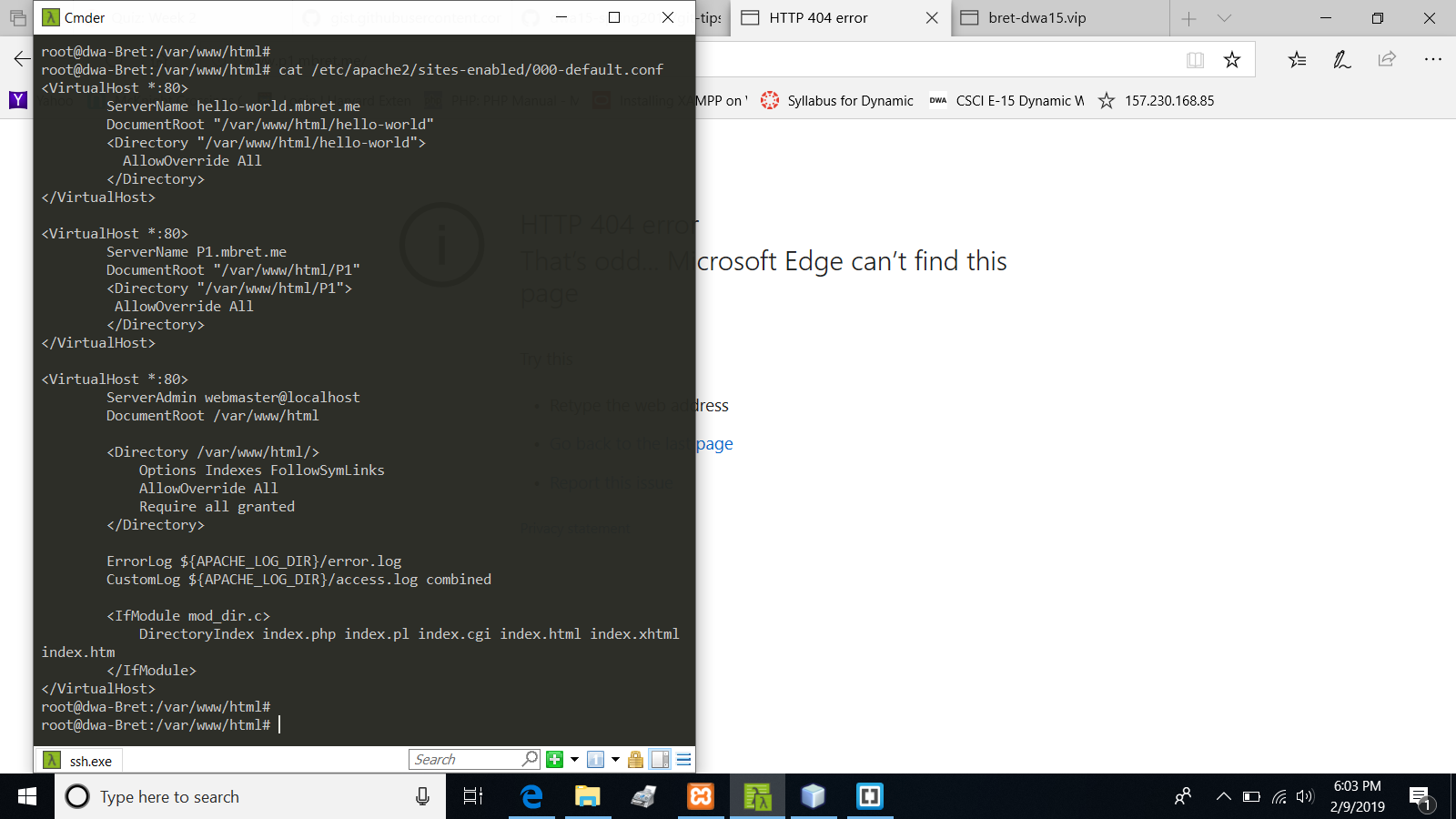Click the Edge back arrow

pos(22,59)
